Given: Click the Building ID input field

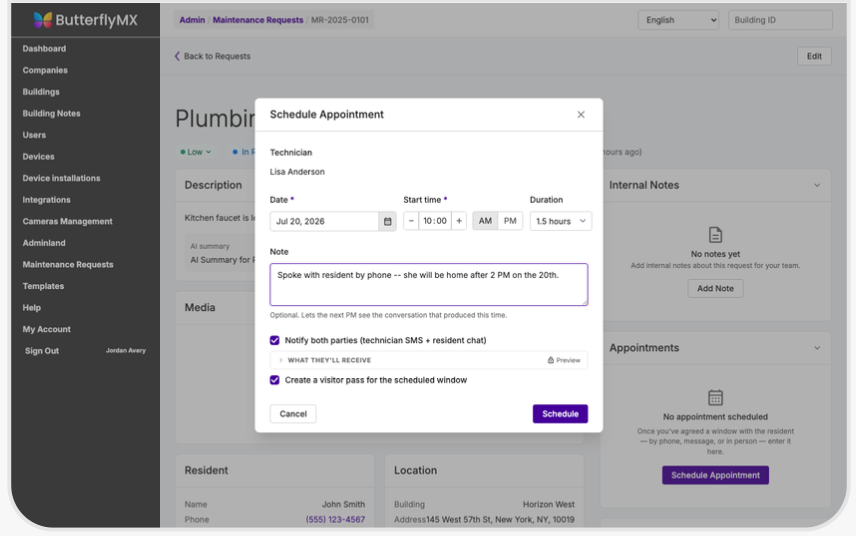Looking at the screenshot, I should tap(780, 20).
